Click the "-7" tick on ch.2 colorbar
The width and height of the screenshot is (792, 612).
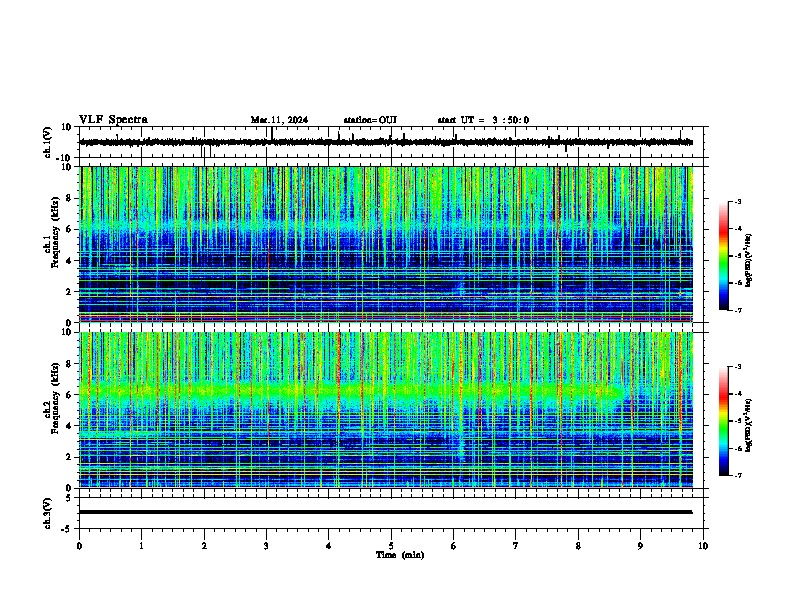737,475
